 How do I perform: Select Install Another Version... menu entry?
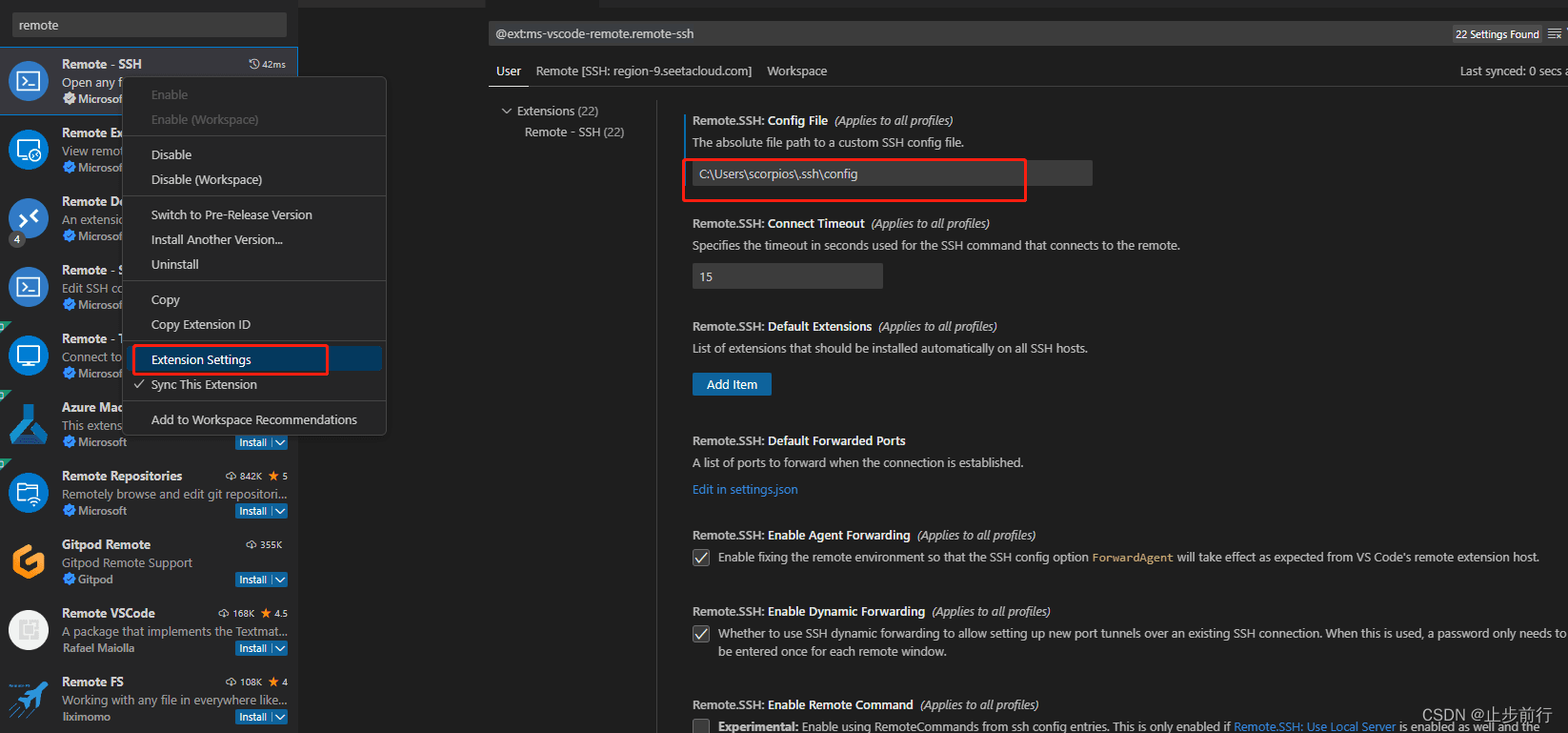(254, 239)
